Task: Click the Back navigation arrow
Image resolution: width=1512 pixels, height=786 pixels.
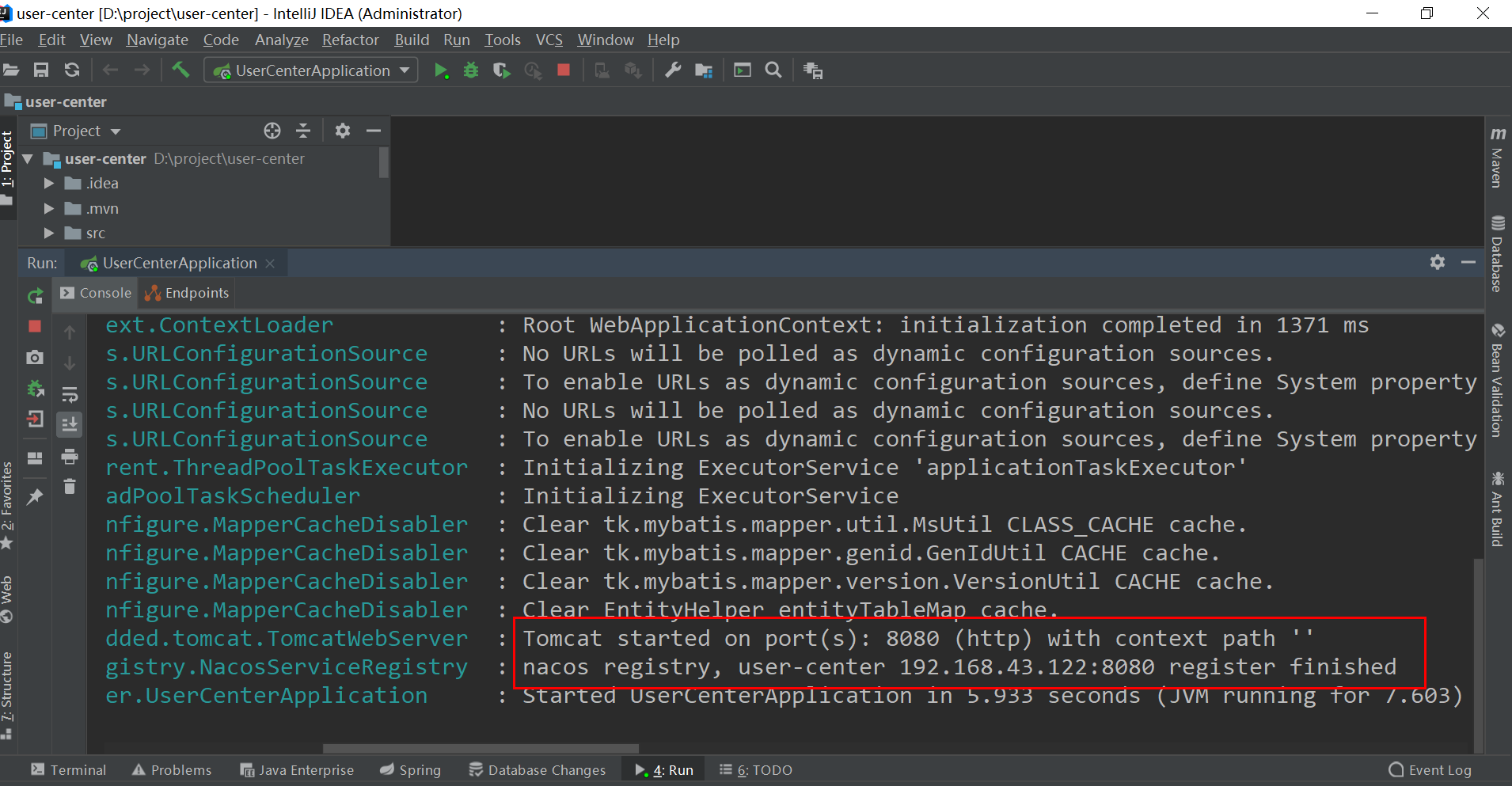Action: 110,70
